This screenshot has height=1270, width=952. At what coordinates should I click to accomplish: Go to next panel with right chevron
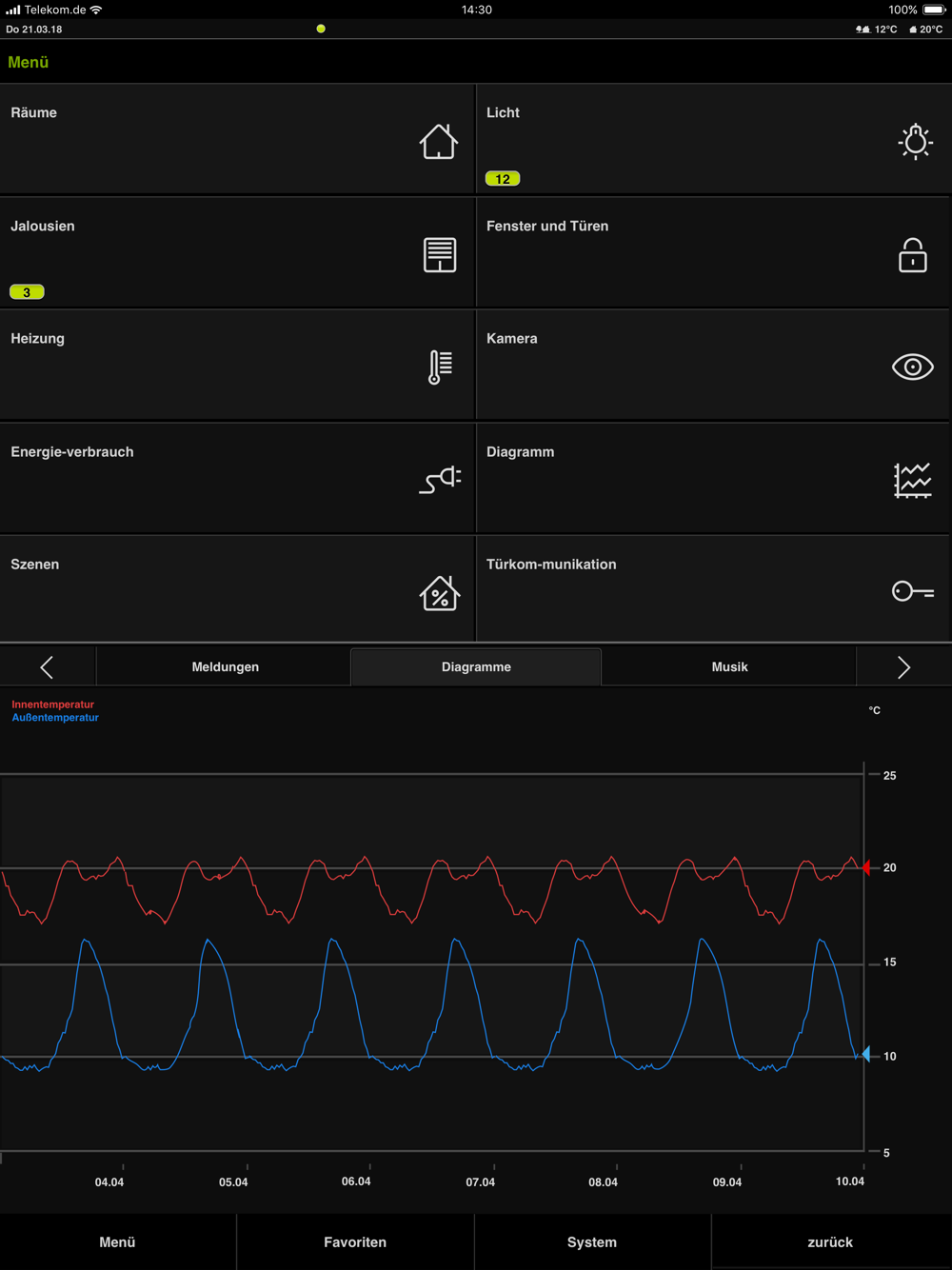[x=904, y=666]
